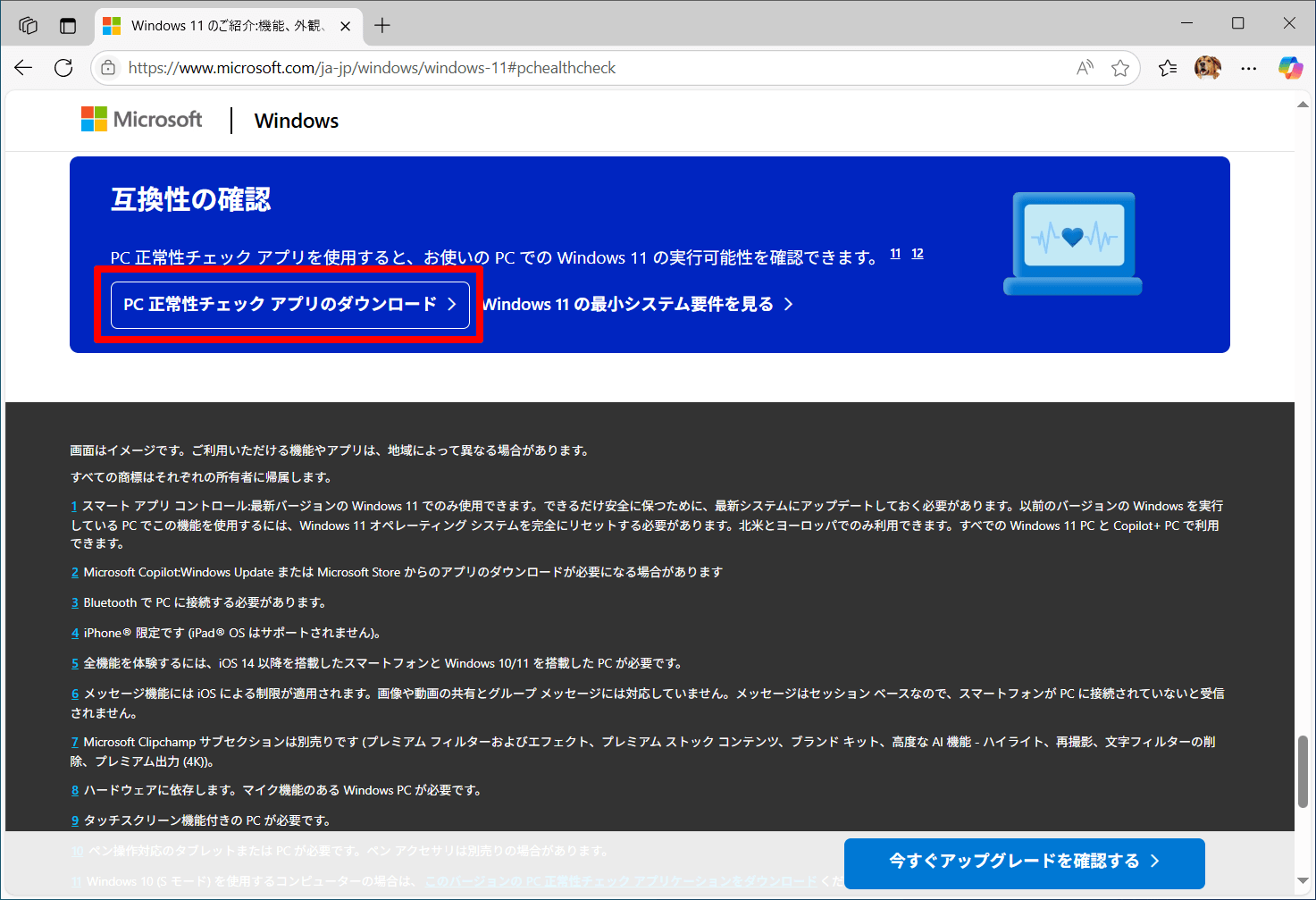Jump to footnote 1 reference

(x=74, y=506)
